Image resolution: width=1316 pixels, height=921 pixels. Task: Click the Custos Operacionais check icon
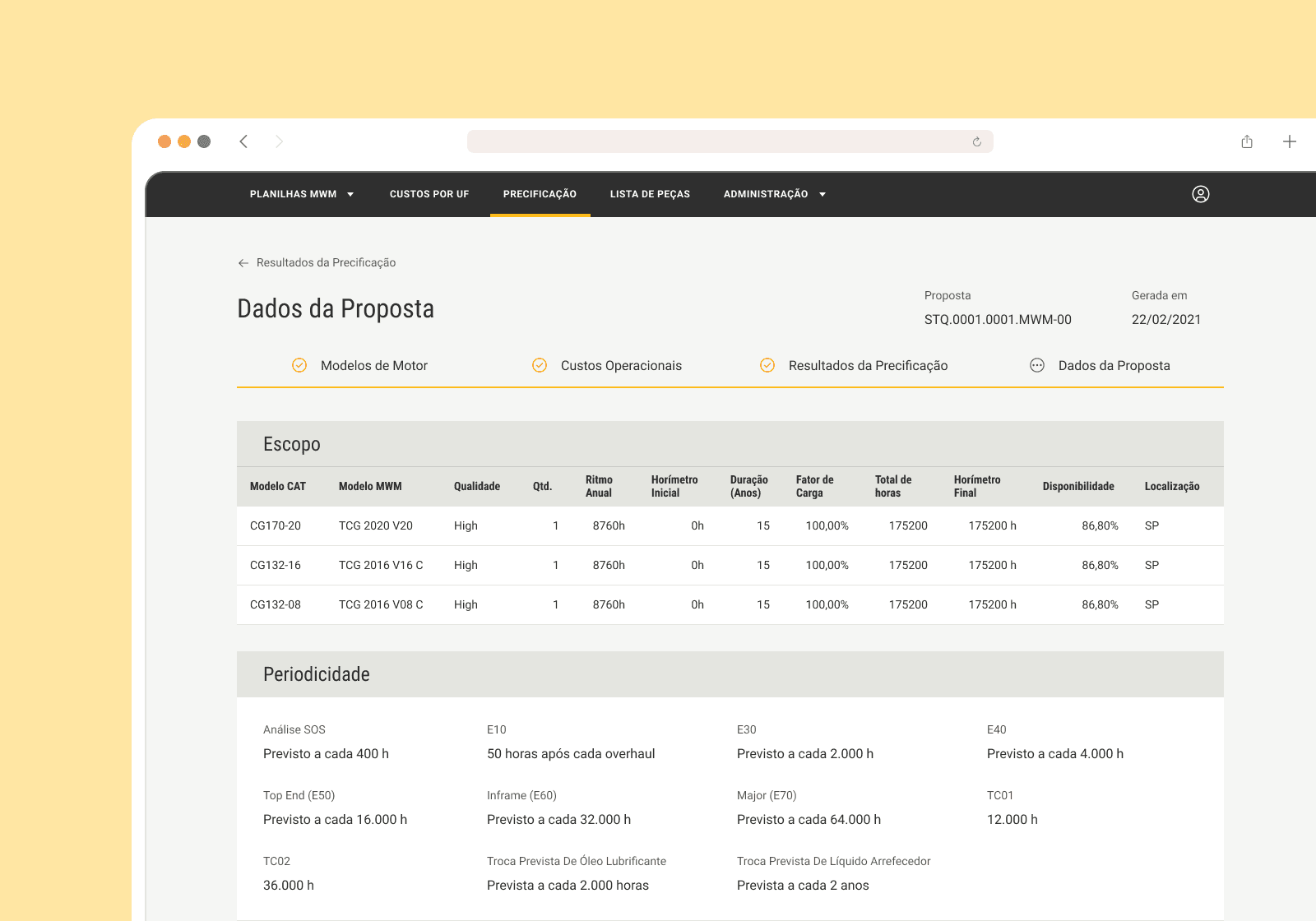click(x=540, y=365)
